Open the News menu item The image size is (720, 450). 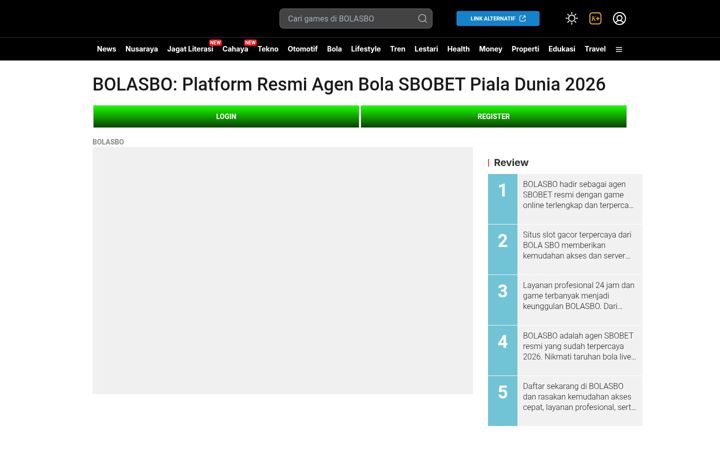point(107,49)
